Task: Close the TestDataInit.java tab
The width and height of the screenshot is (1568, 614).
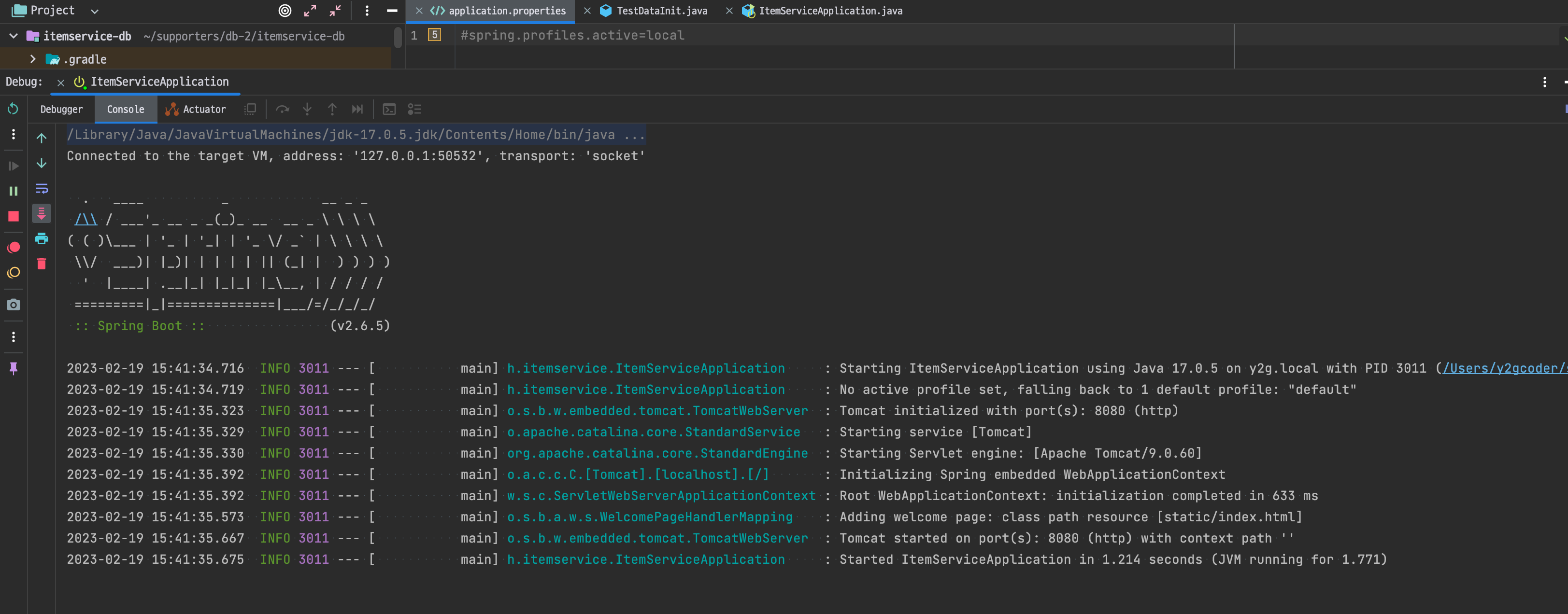Action: [587, 11]
